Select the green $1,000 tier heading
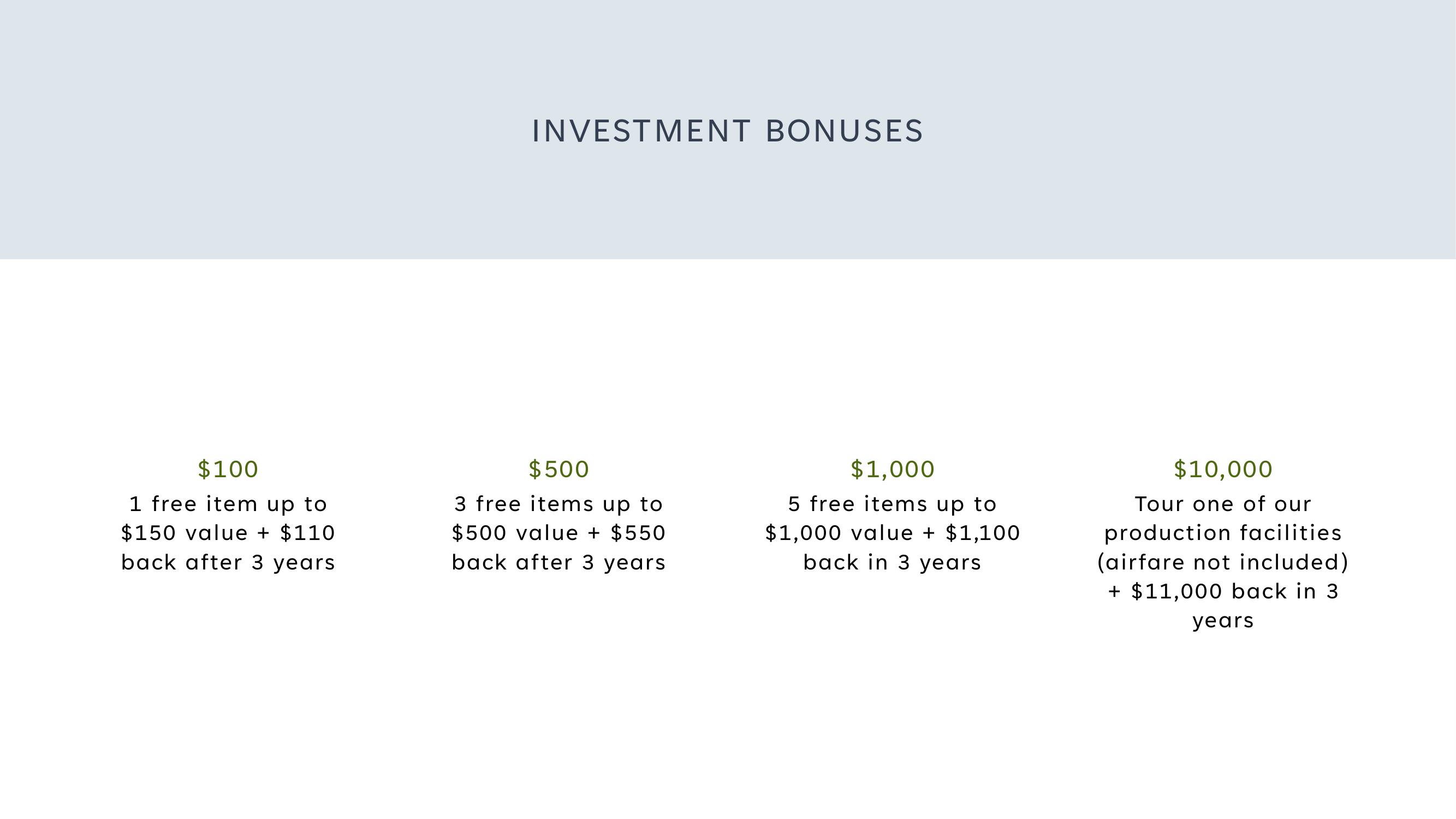This screenshot has width=1456, height=819. point(893,469)
